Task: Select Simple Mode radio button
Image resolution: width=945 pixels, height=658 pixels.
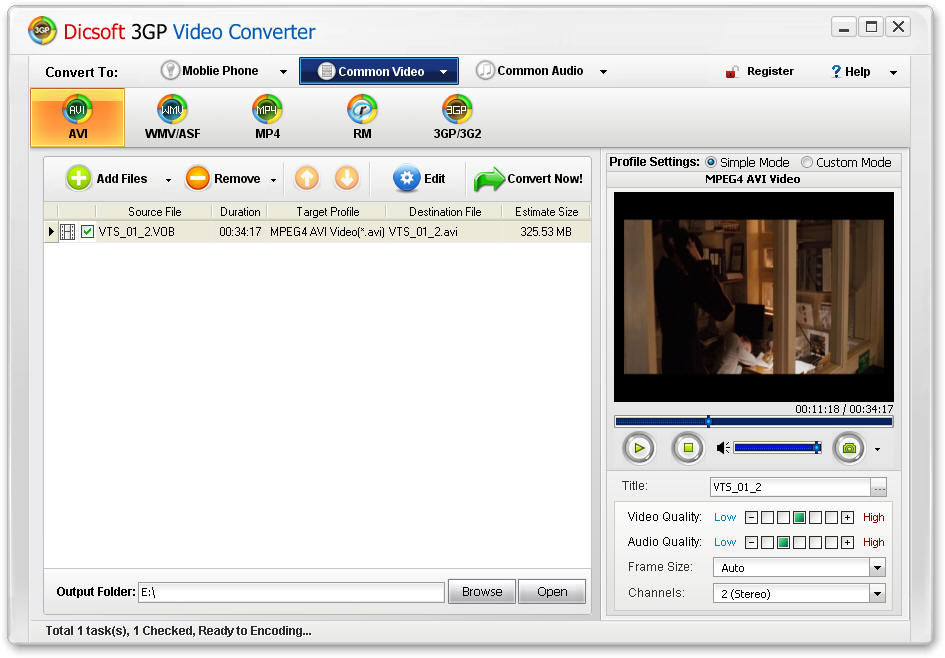Action: (711, 162)
